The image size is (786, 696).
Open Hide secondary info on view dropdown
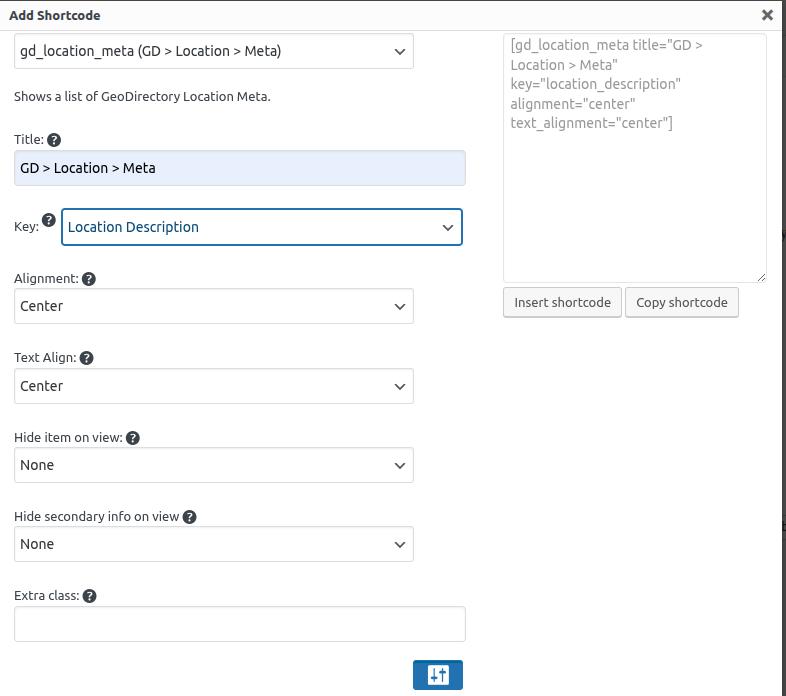pos(214,544)
